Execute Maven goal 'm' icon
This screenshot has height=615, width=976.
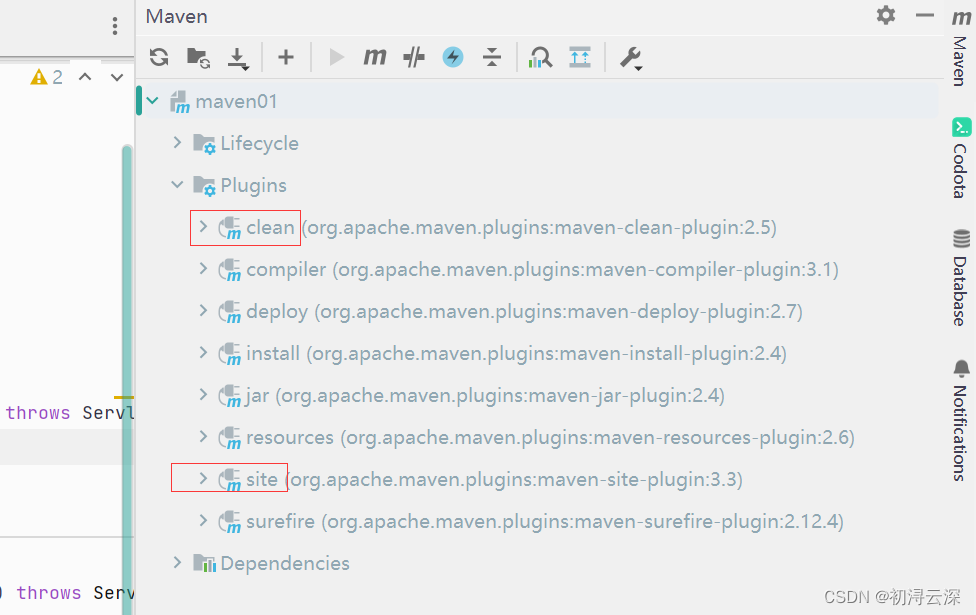(x=375, y=57)
